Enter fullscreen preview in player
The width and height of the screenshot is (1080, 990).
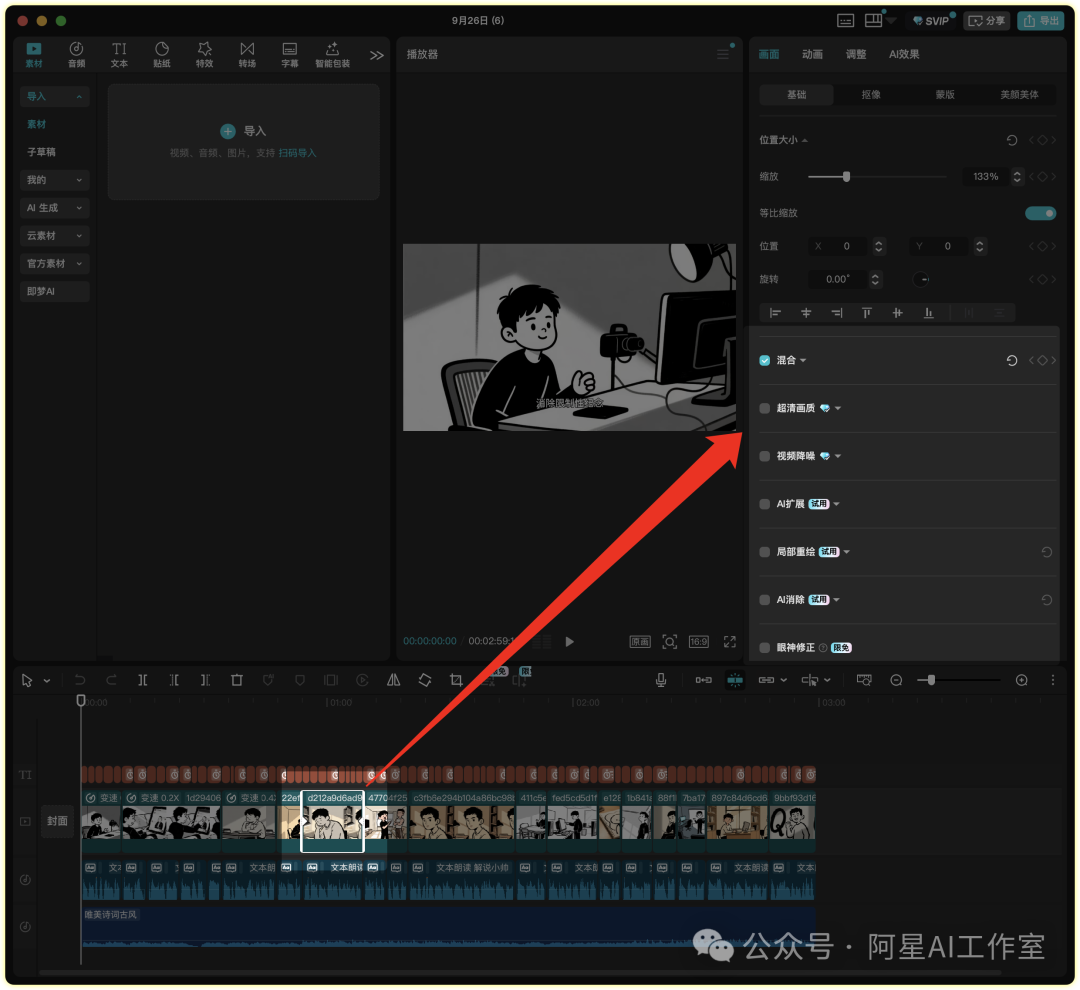coord(729,641)
